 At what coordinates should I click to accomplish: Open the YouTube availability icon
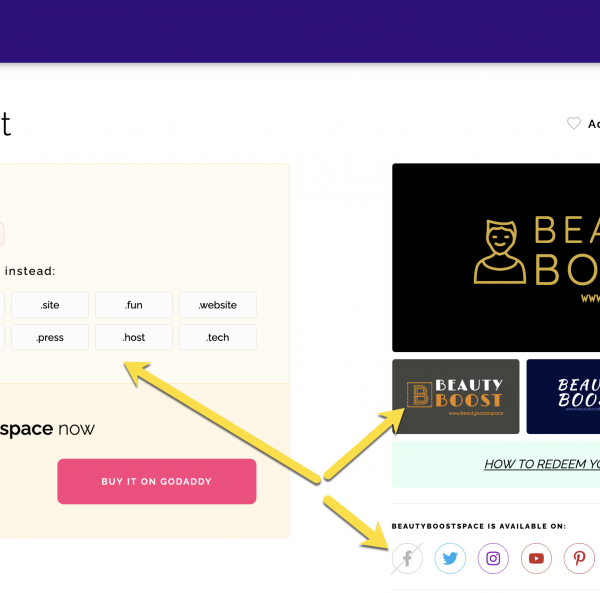pyautogui.click(x=536, y=558)
